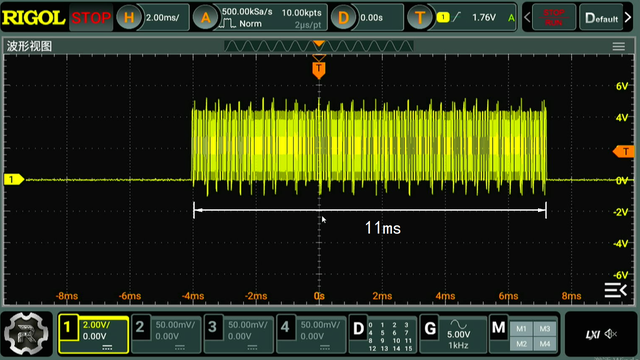Select the trigger level marker on right edge
This screenshot has width=640, height=360.
pyautogui.click(x=624, y=151)
